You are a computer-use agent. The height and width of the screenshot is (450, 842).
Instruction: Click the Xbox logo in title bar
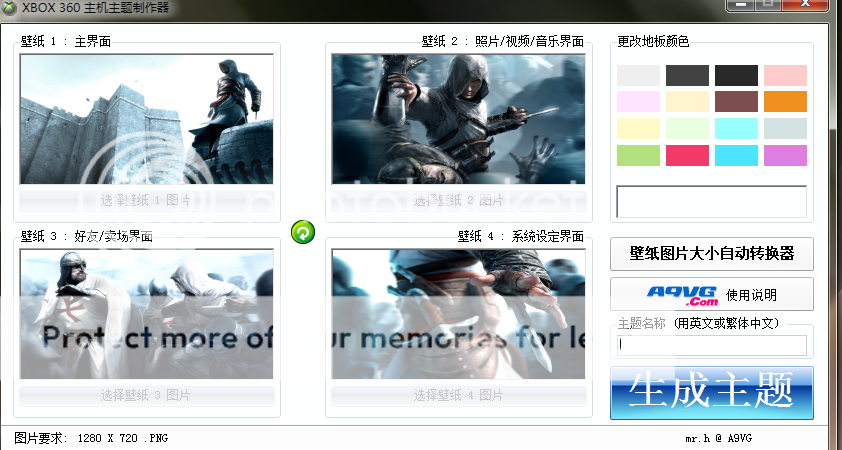[x=9, y=8]
